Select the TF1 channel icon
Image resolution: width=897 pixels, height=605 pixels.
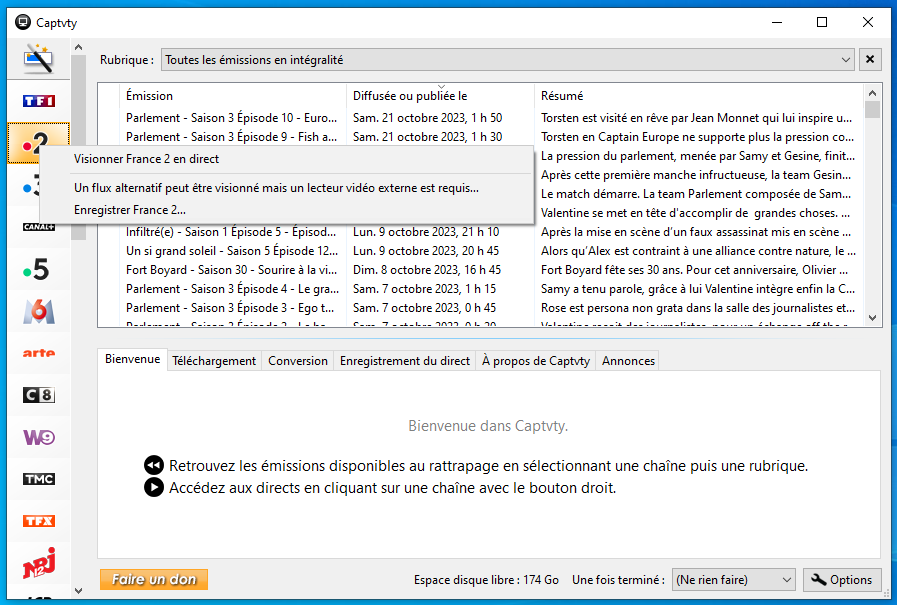pyautogui.click(x=38, y=101)
